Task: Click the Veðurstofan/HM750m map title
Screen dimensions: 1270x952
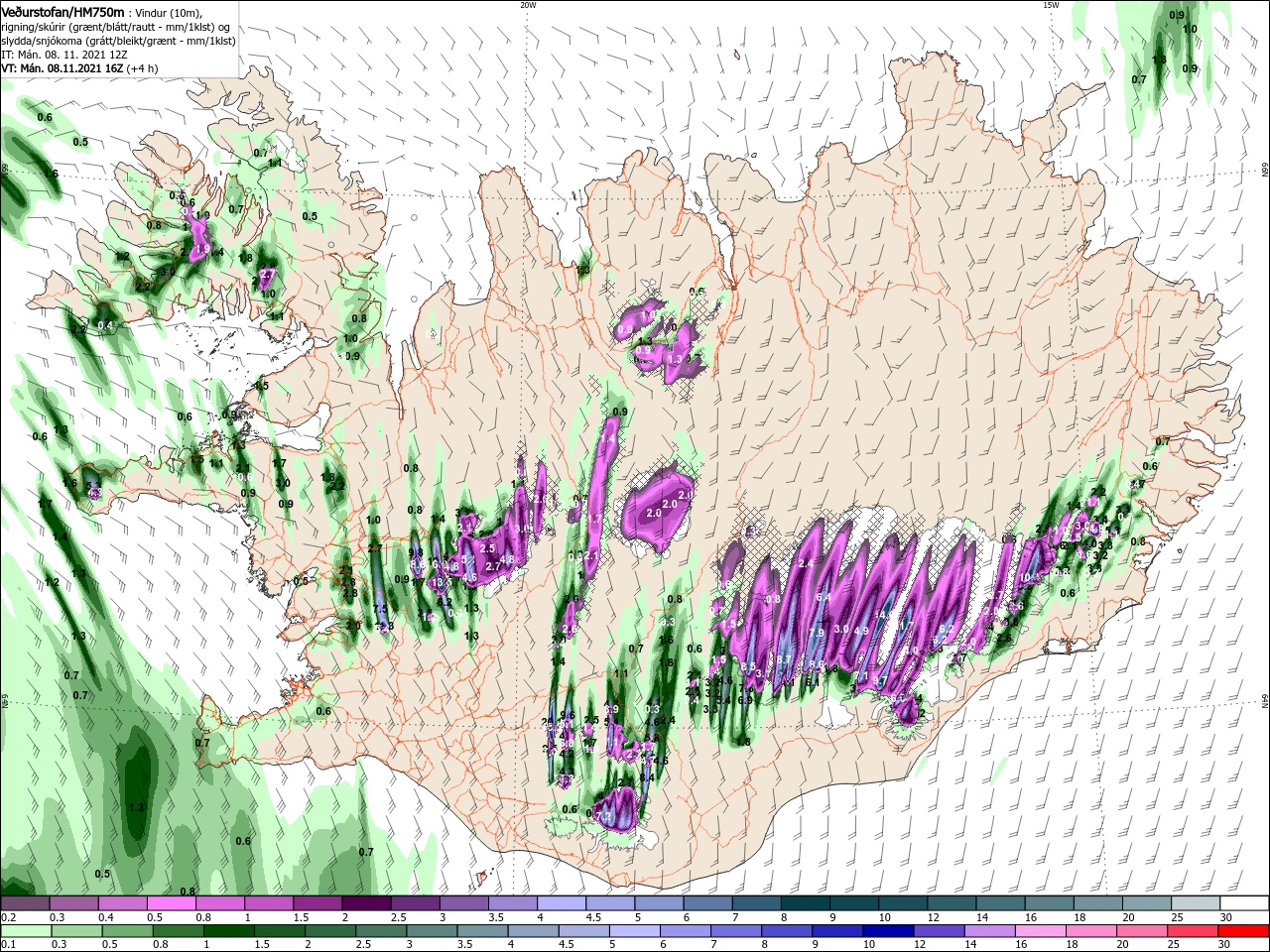Action: pos(63,11)
